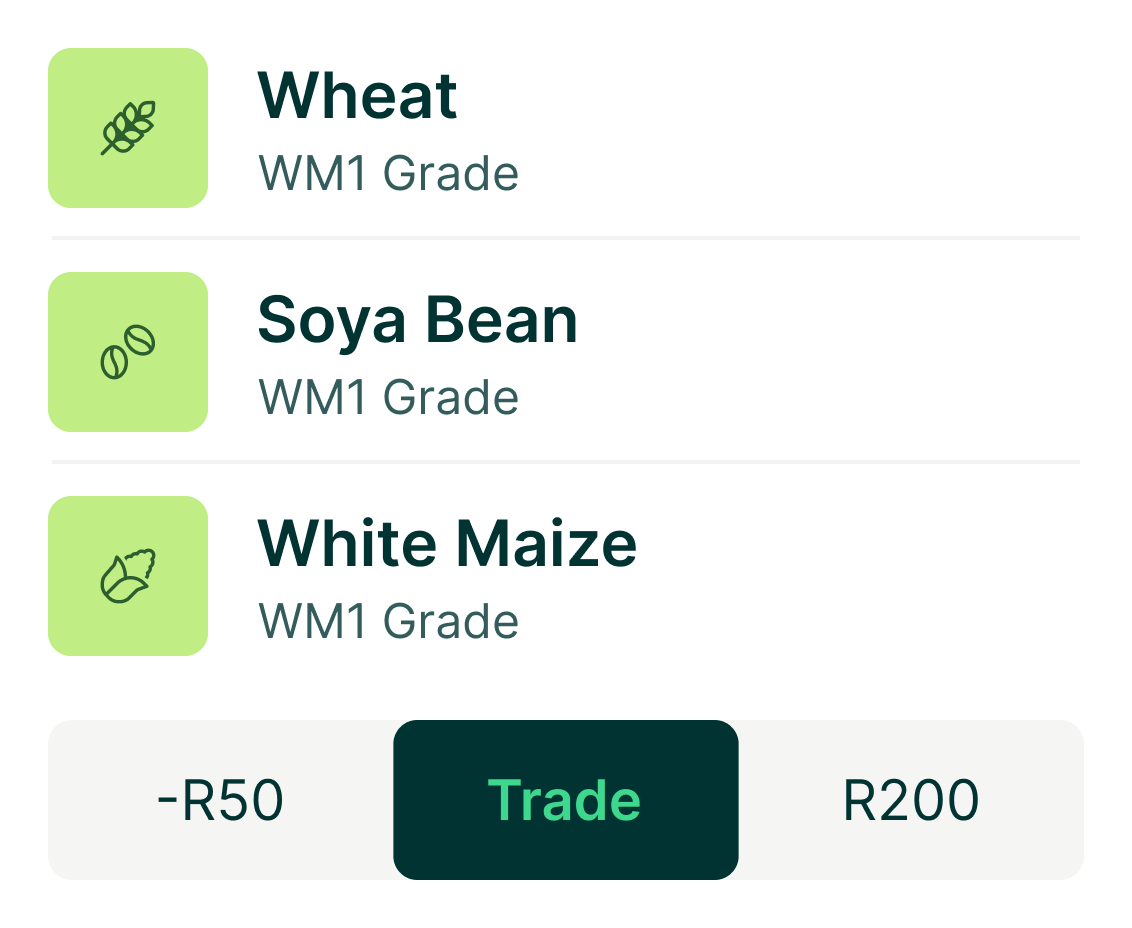Select the Wheat commodity title
1132x928 pixels.
pos(357,96)
